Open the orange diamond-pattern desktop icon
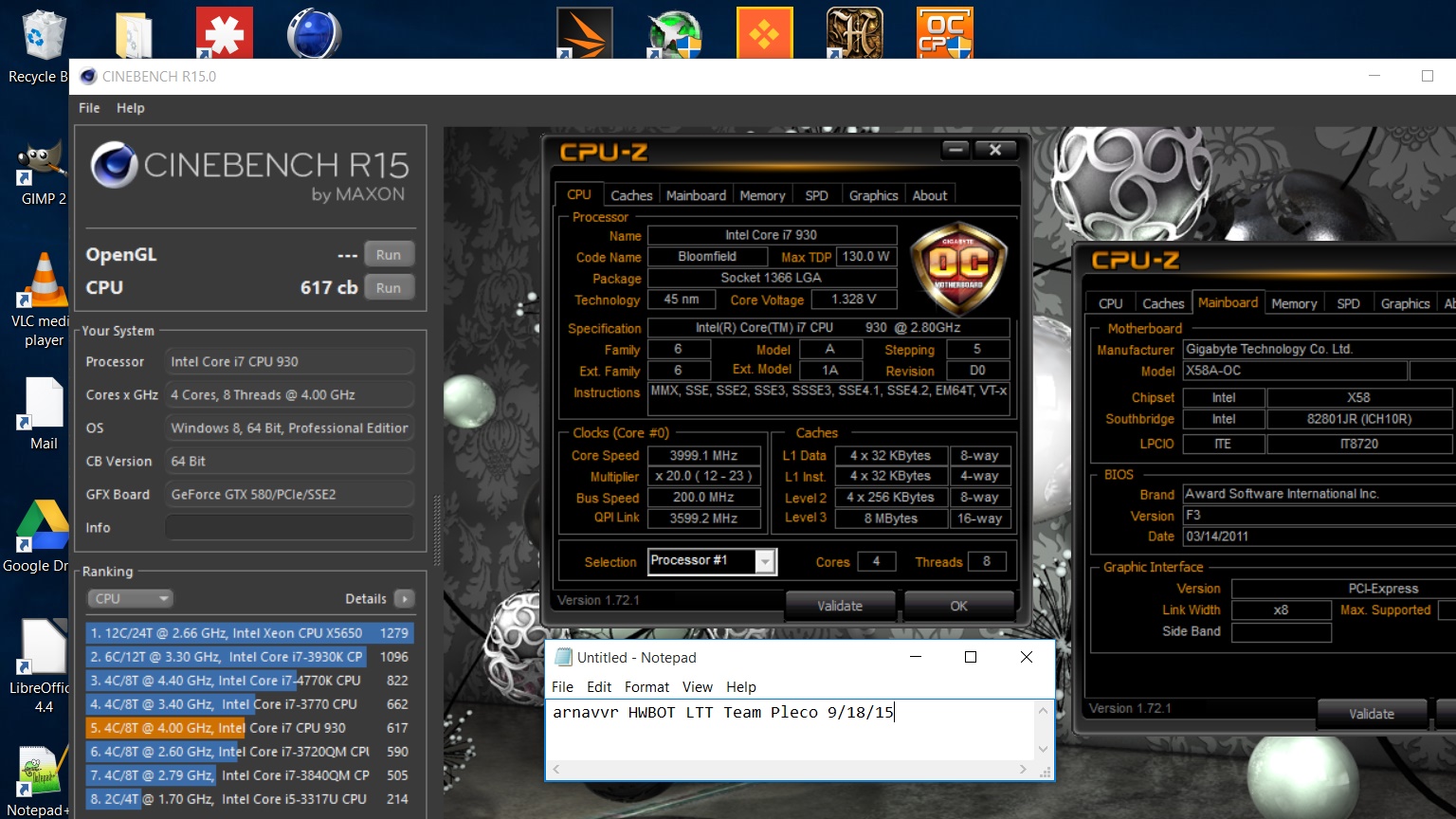 pos(764,33)
